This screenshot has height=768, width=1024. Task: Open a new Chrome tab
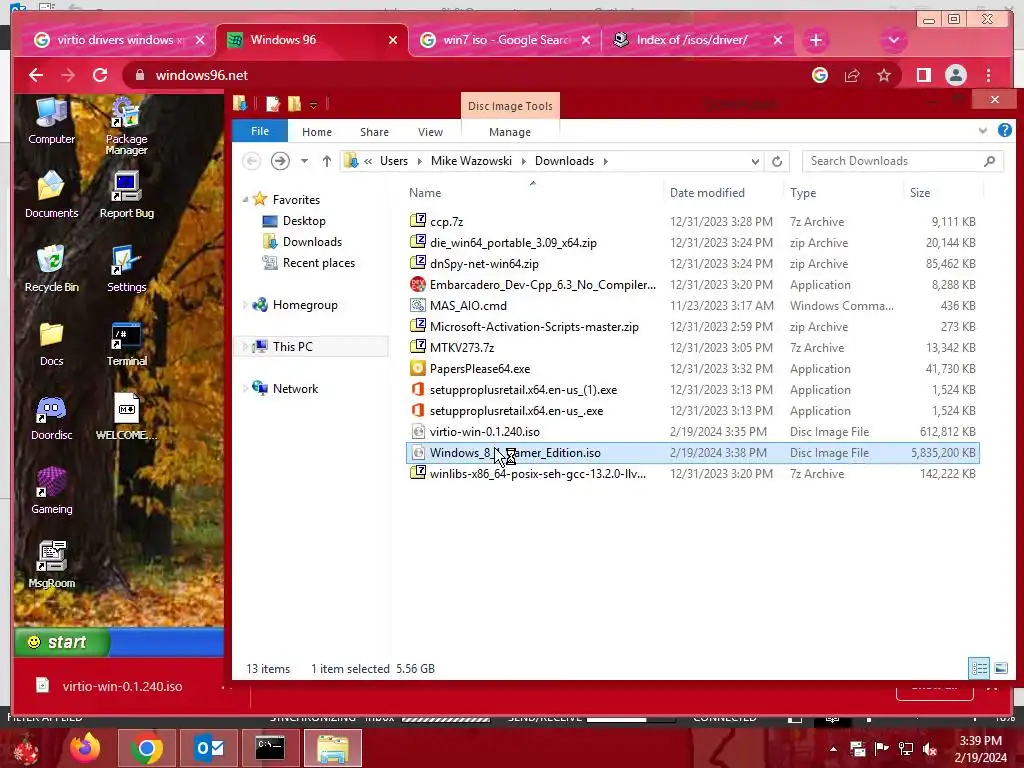816,40
